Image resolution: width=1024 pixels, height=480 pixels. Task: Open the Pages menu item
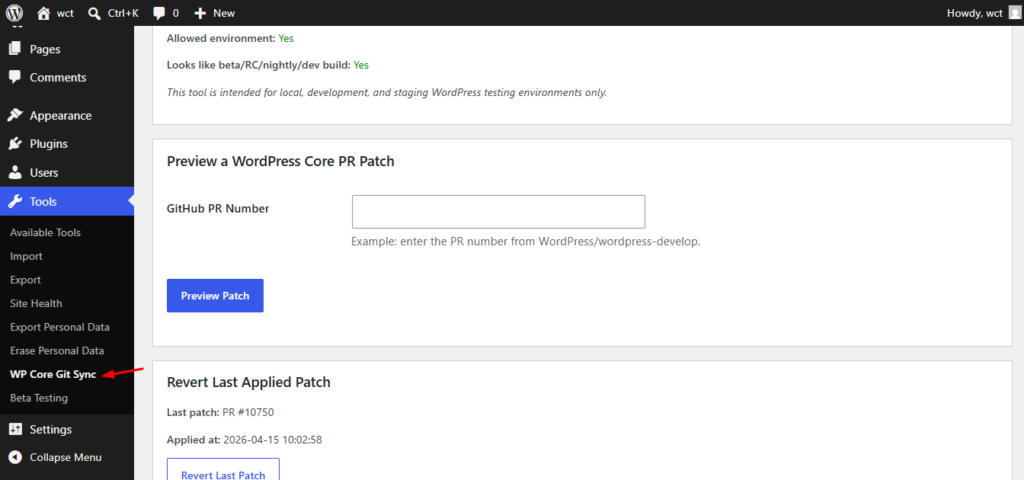45,49
